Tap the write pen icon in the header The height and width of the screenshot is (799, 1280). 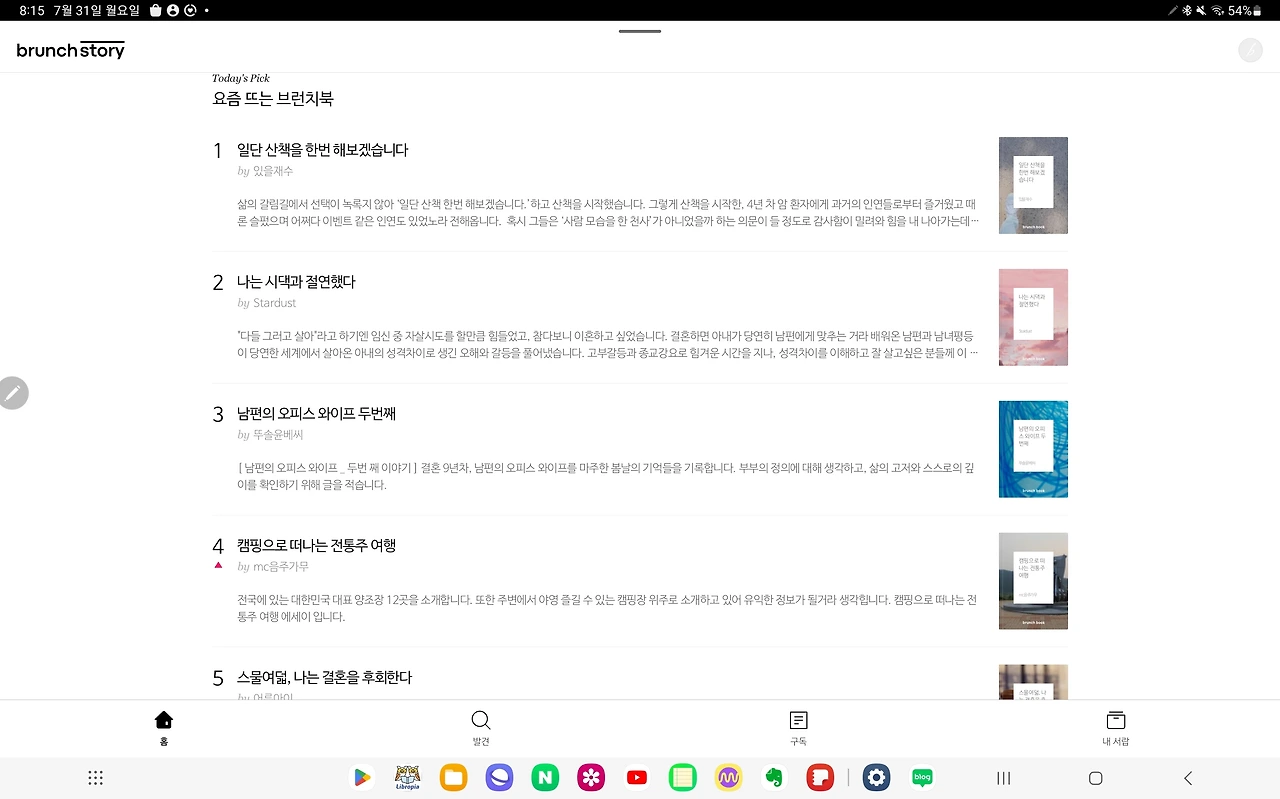coord(1250,50)
